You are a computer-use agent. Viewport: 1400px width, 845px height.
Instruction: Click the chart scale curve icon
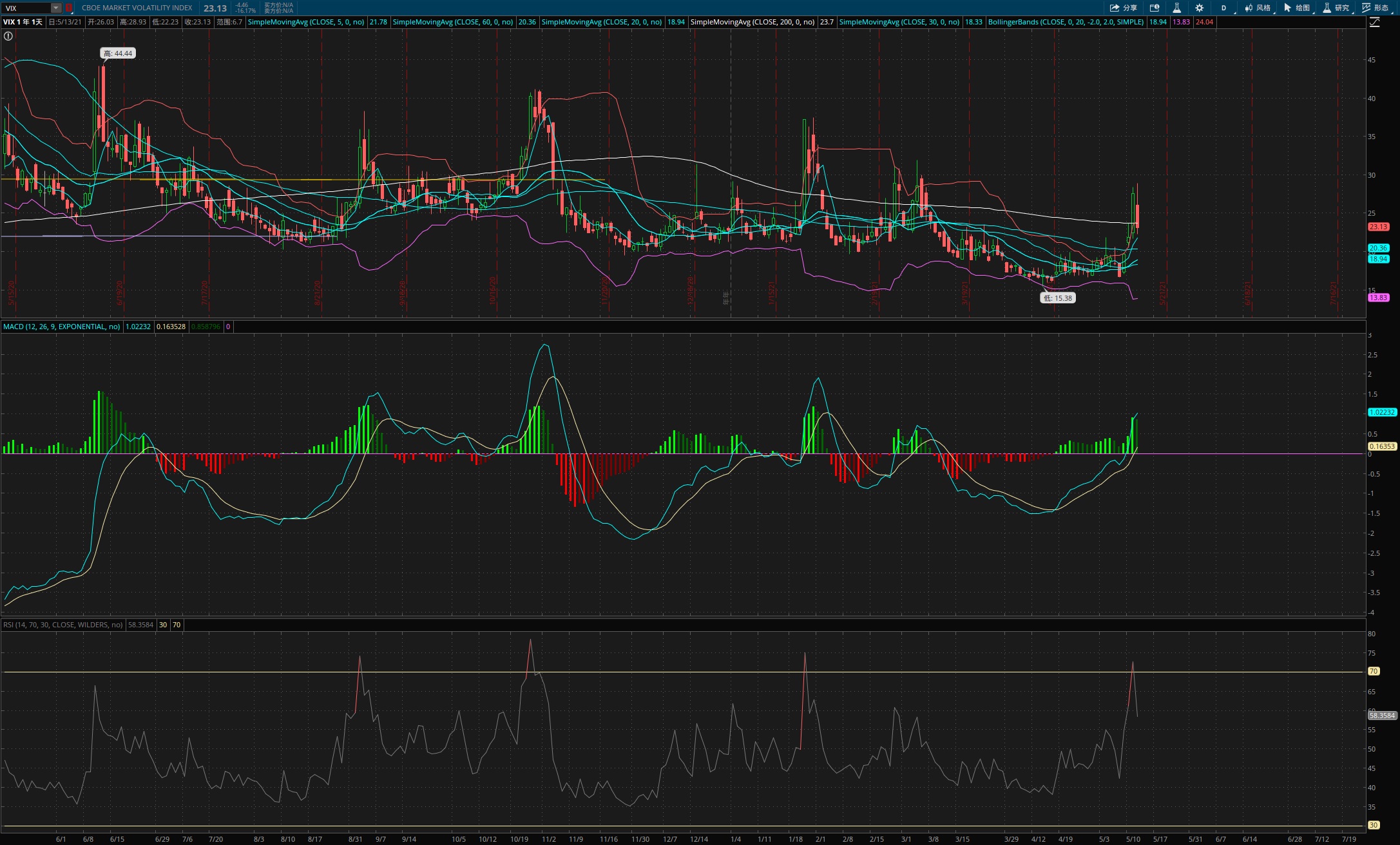tap(1375, 23)
